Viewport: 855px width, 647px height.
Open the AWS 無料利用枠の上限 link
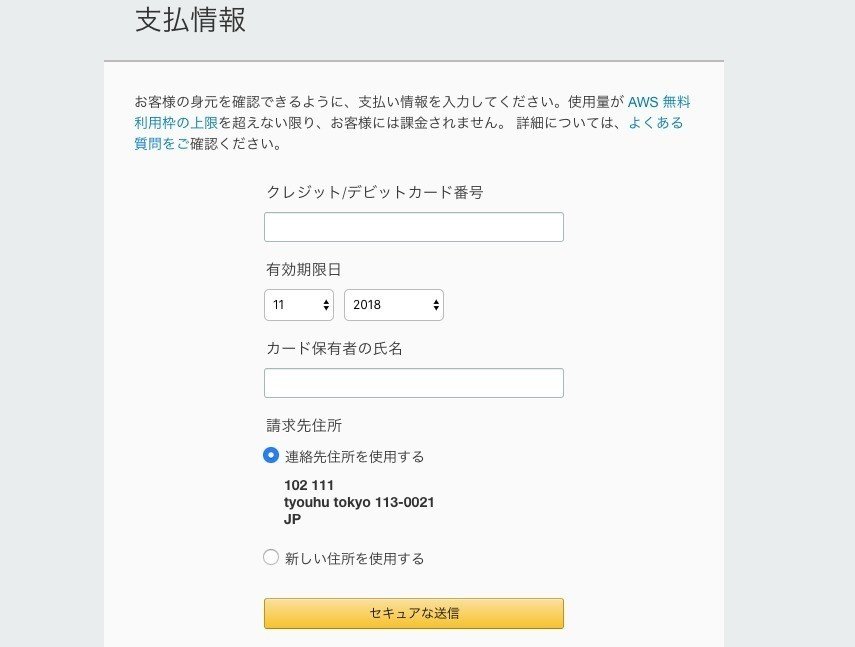coord(658,102)
